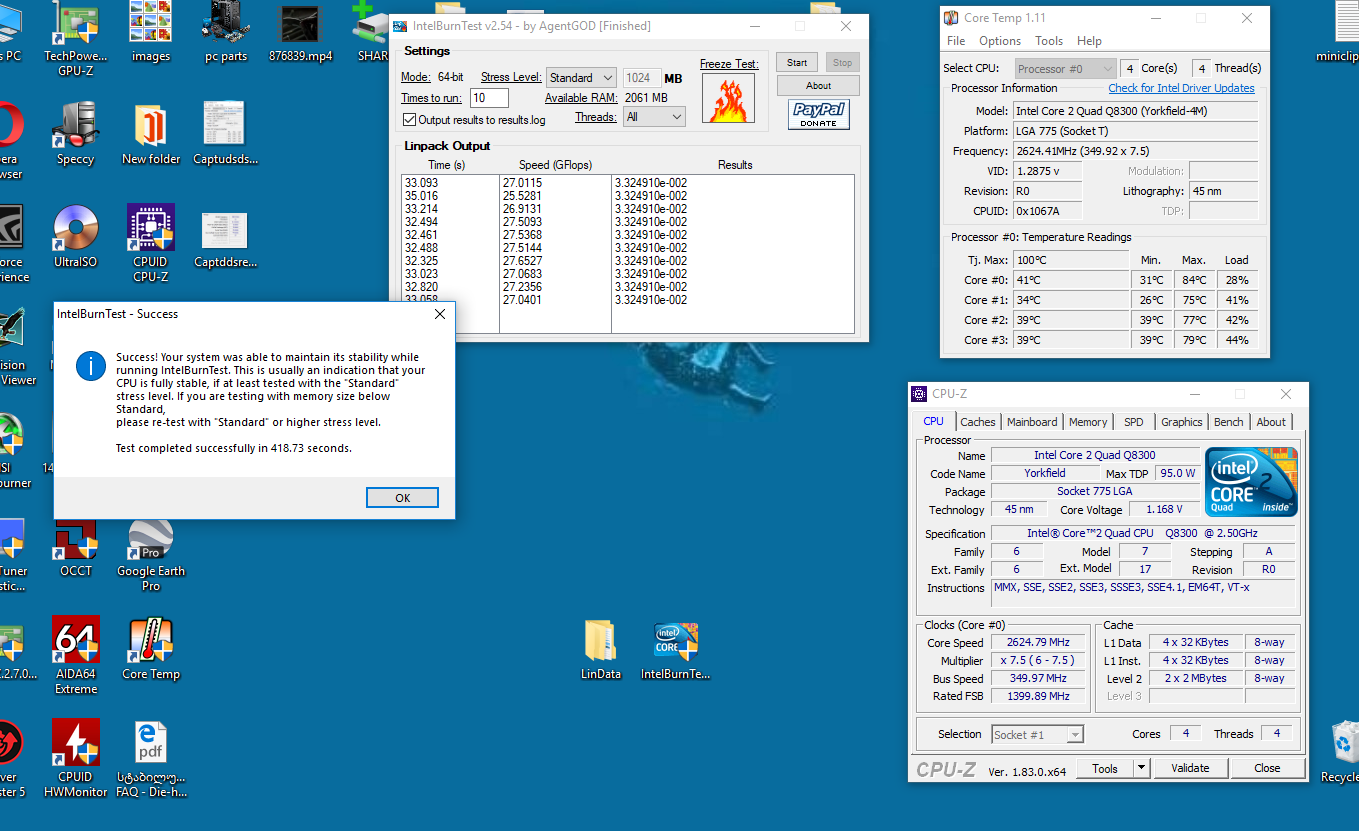Open the Google Earth Pro shortcut
Screen dimensions: 1359x831
(x=151, y=540)
